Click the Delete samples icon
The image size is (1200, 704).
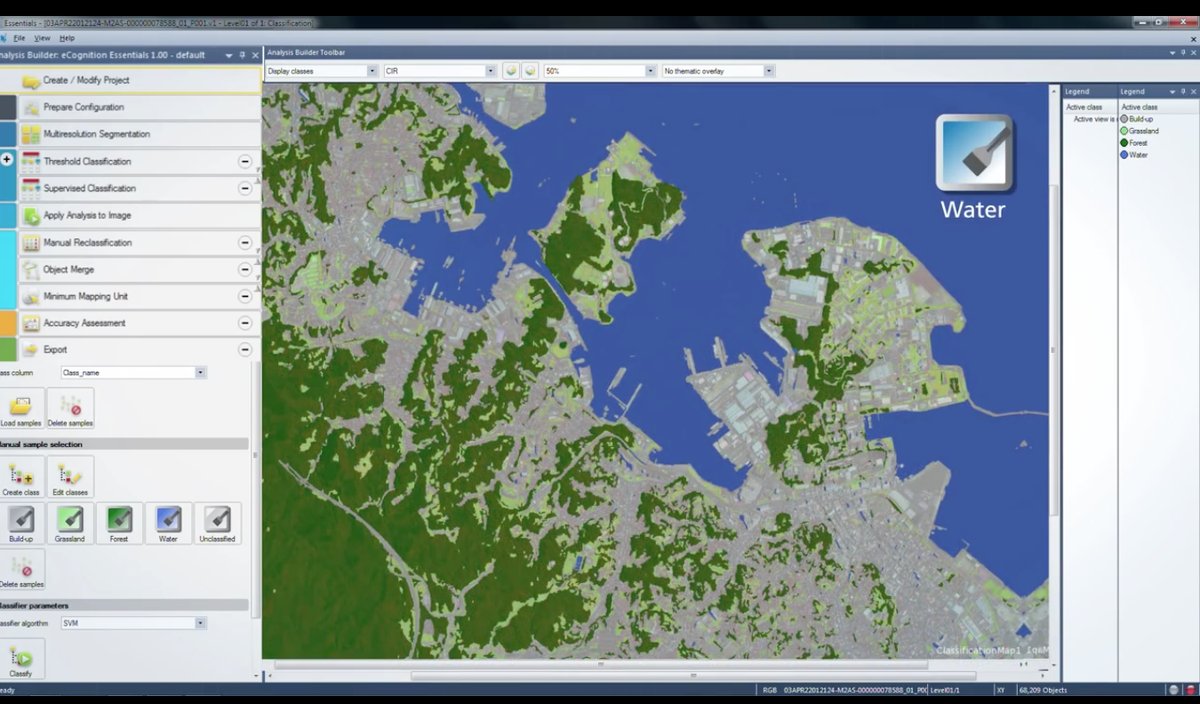point(70,405)
